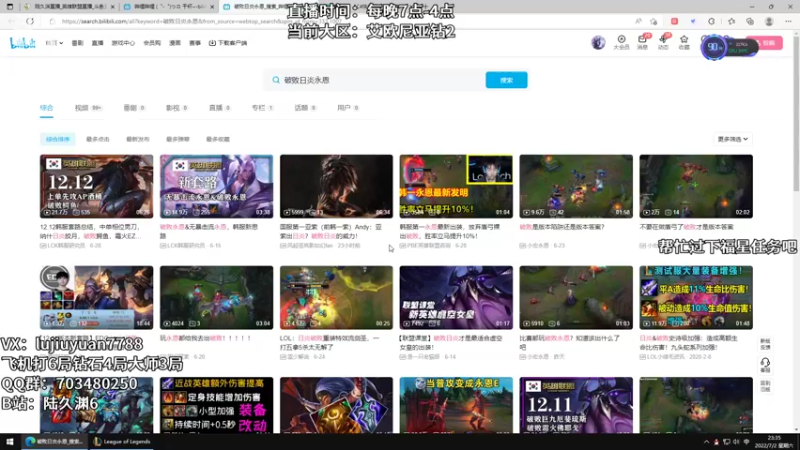The width and height of the screenshot is (800, 450).
Task: Open the 新套路 video thumbnail
Action: [x=216, y=186]
